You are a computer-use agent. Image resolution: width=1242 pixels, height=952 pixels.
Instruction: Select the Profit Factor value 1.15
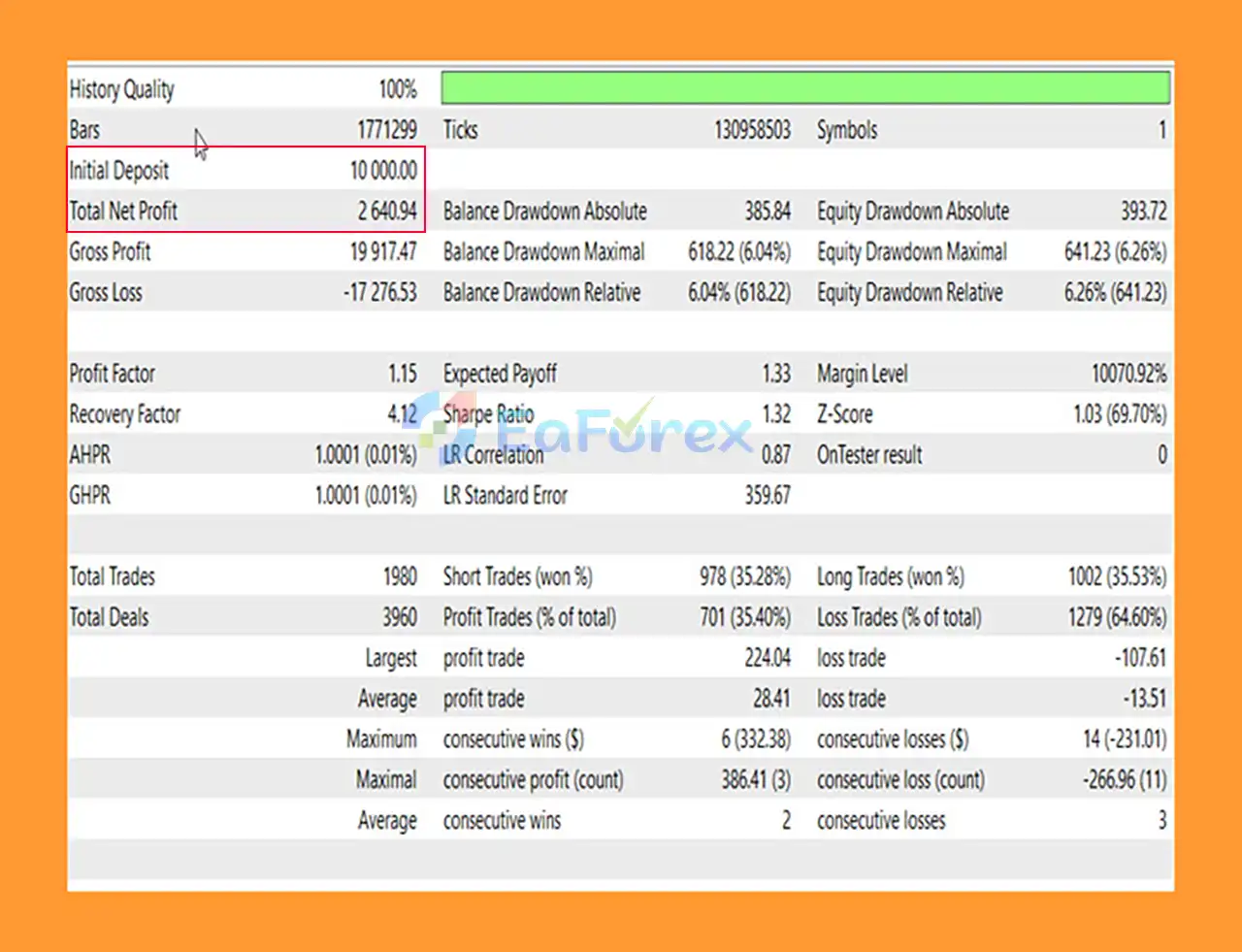pyautogui.click(x=402, y=374)
